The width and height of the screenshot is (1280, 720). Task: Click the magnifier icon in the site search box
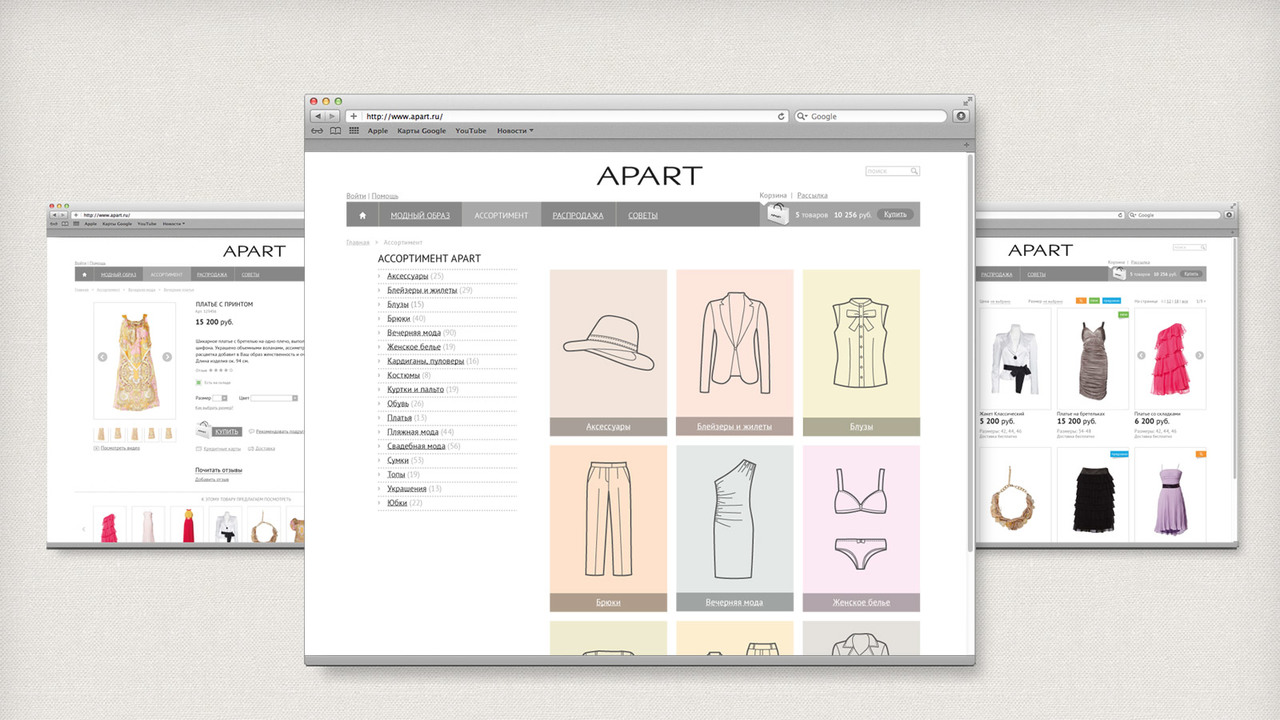pos(914,172)
